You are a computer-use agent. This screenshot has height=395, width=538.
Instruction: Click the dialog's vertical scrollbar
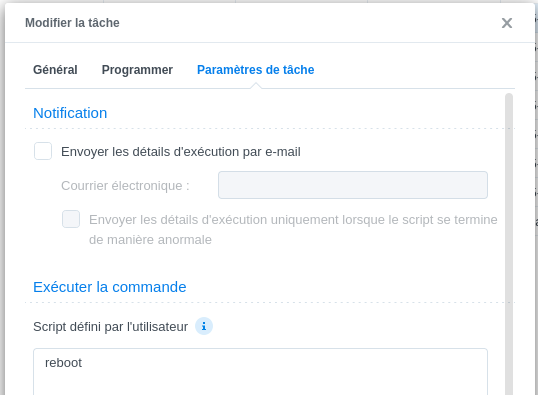509,244
